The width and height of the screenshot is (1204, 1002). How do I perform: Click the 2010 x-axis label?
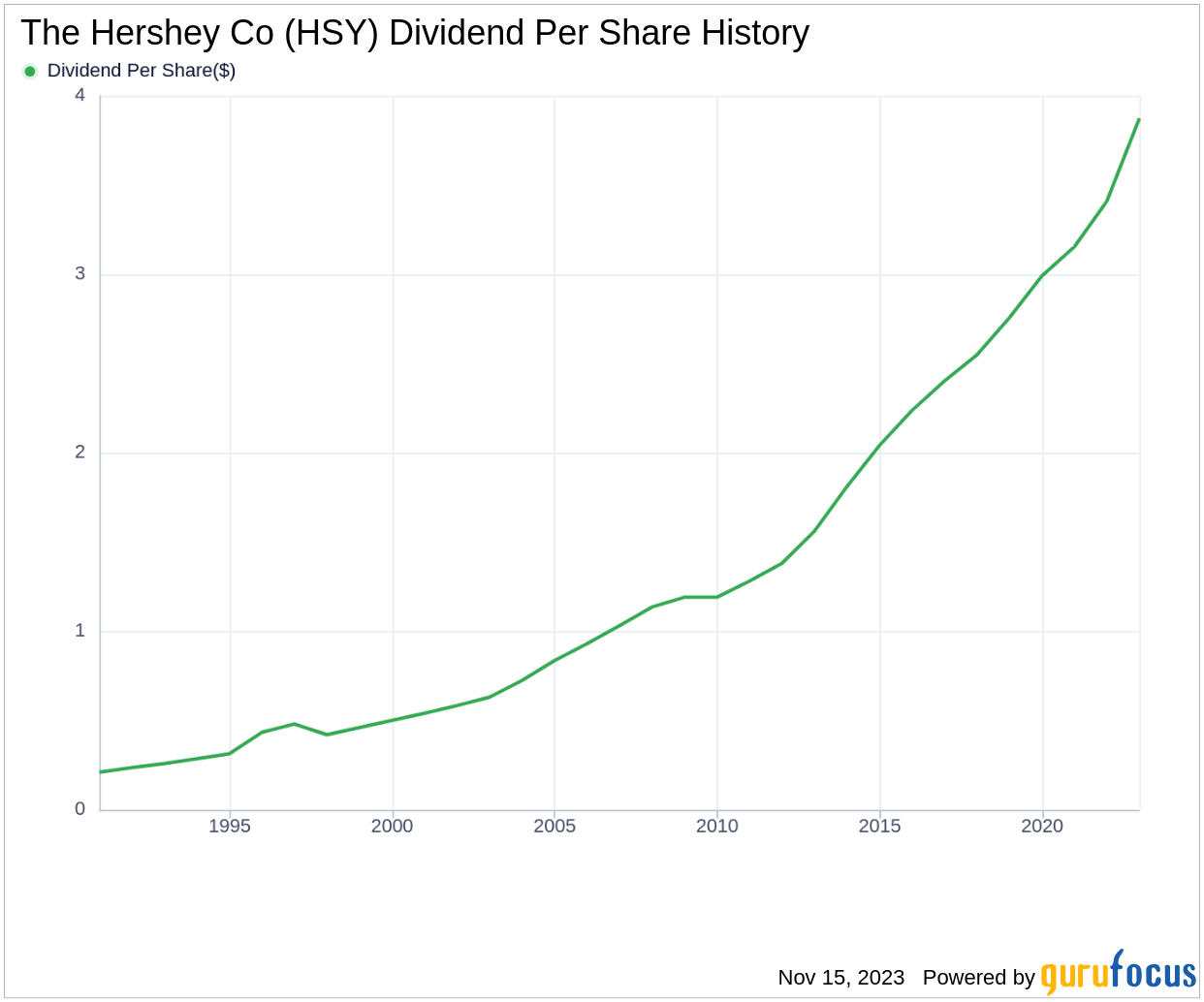click(717, 827)
